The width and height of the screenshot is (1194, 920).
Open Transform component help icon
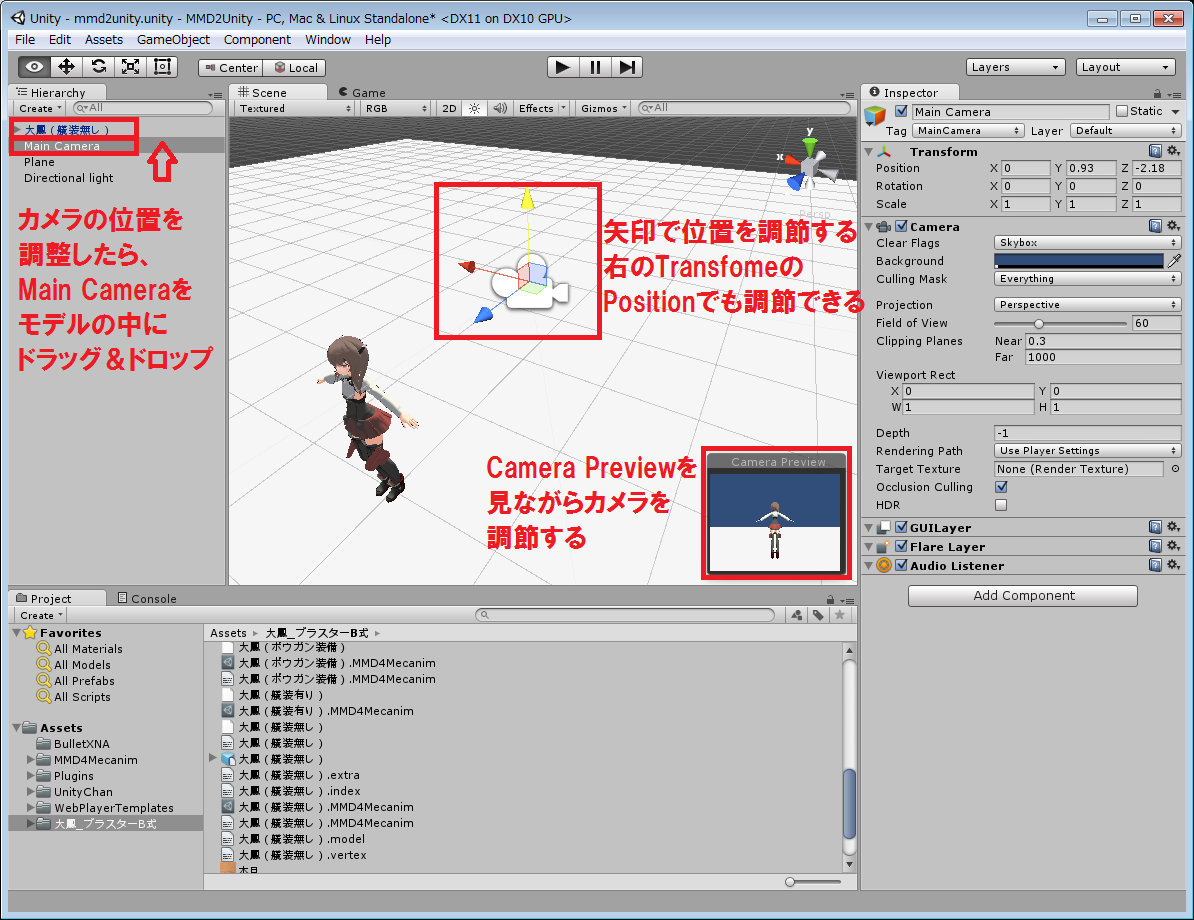pos(1155,152)
